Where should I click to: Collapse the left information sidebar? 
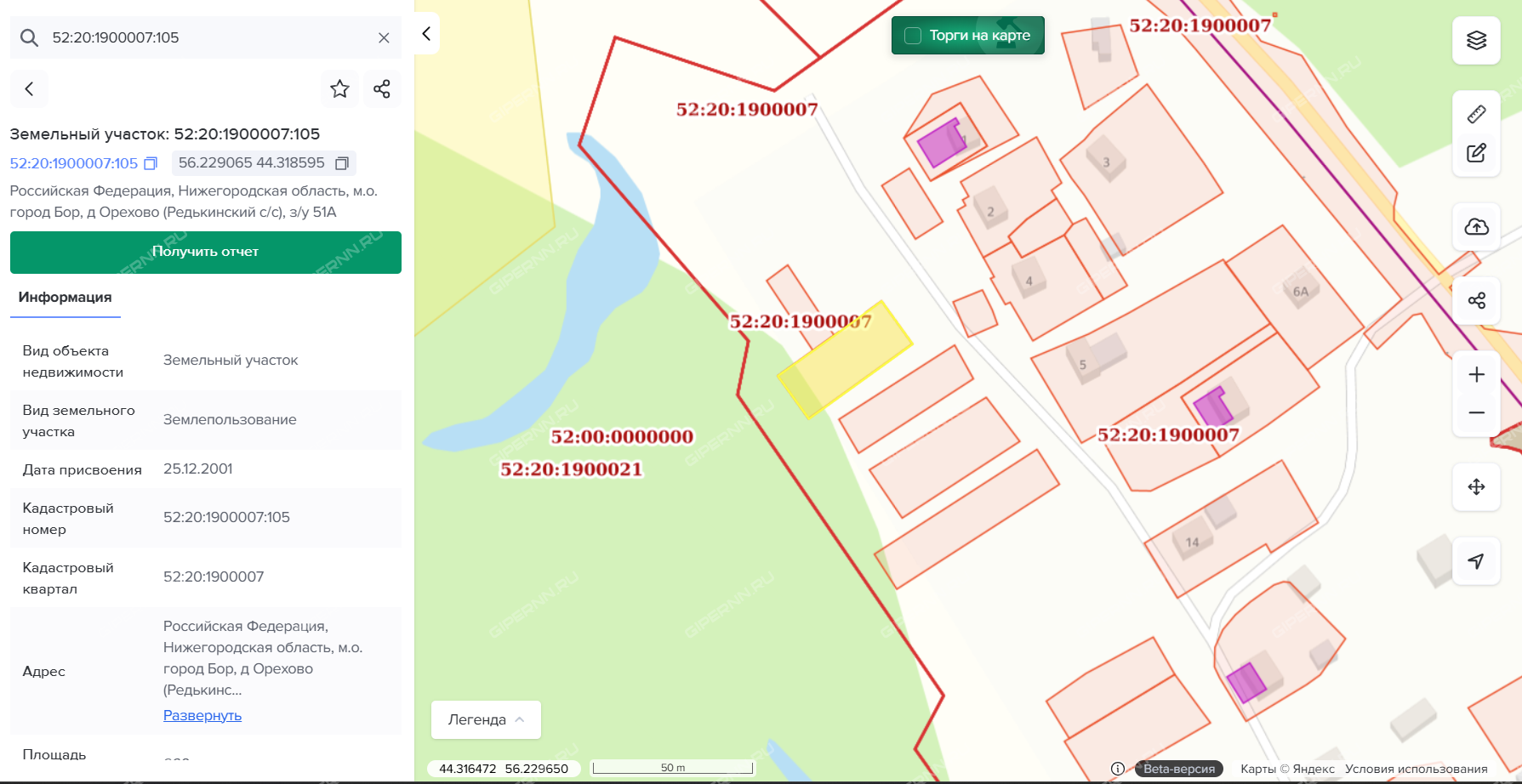[x=426, y=34]
